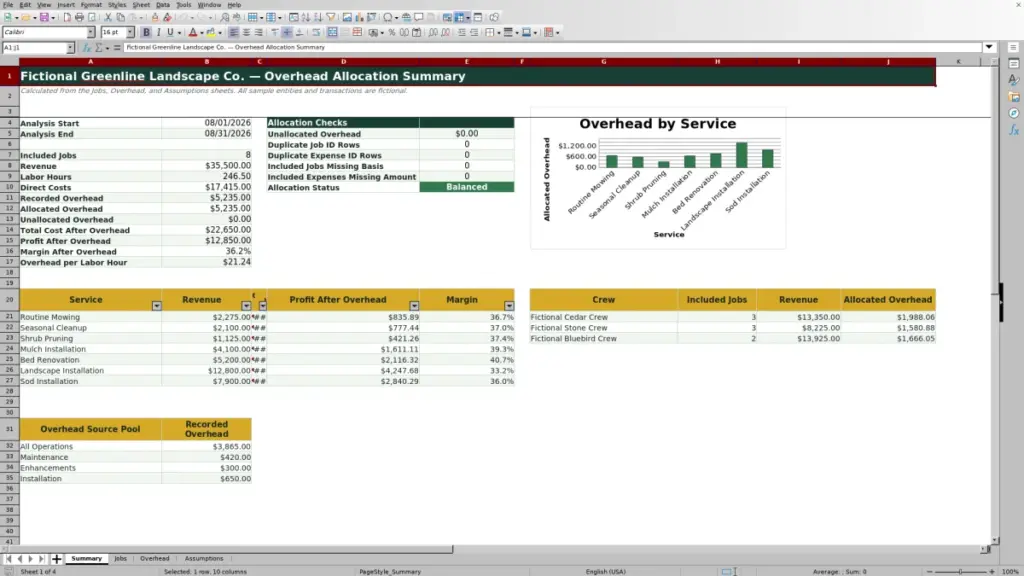Viewport: 1024px width, 576px height.
Task: Switch to the Assumptions sheet tab
Action: click(x=204, y=558)
